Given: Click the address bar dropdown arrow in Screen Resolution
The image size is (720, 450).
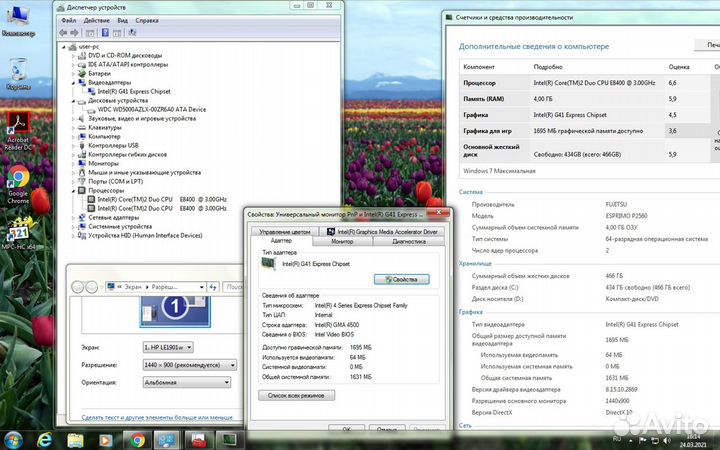Looking at the screenshot, I should (202, 287).
